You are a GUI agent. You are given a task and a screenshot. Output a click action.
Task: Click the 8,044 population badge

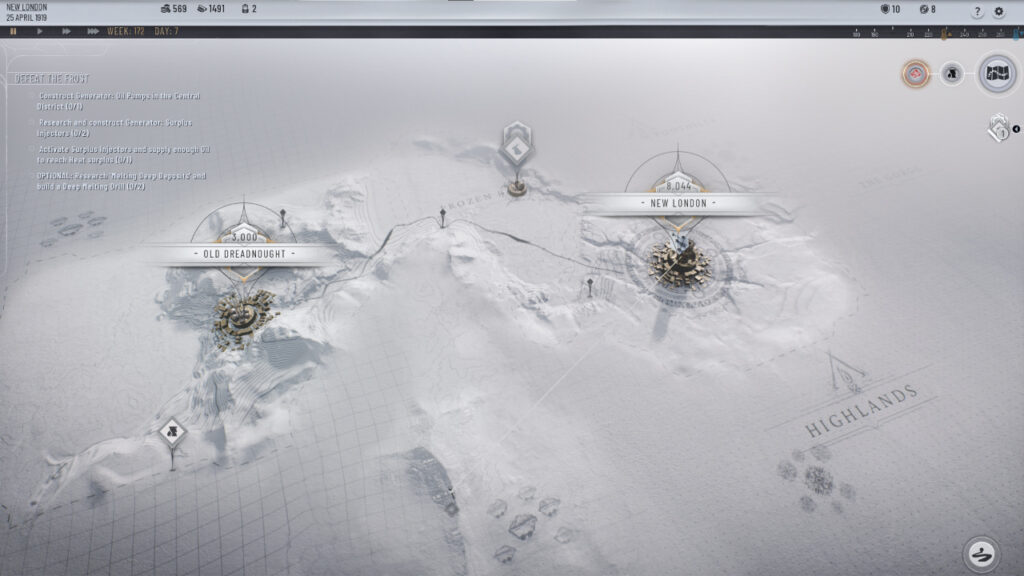pyautogui.click(x=679, y=185)
